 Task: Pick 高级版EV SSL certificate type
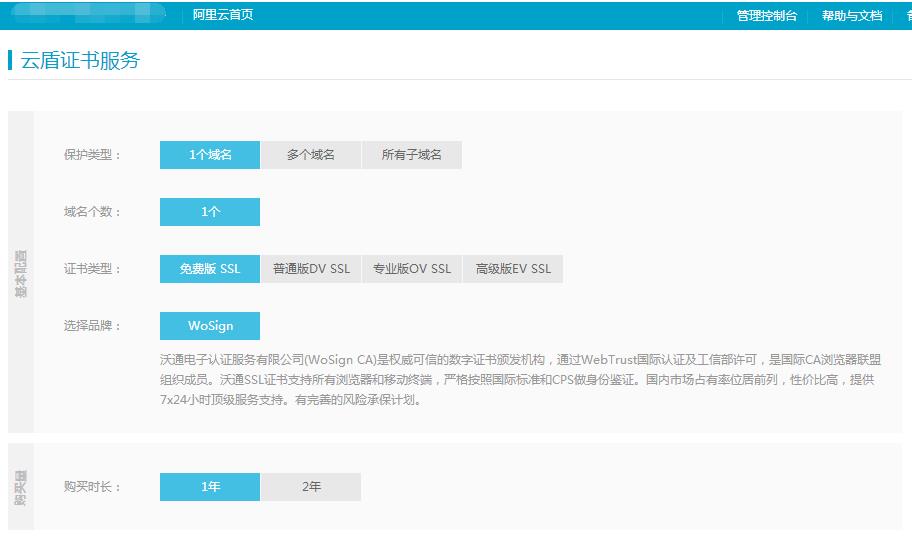[x=513, y=269]
